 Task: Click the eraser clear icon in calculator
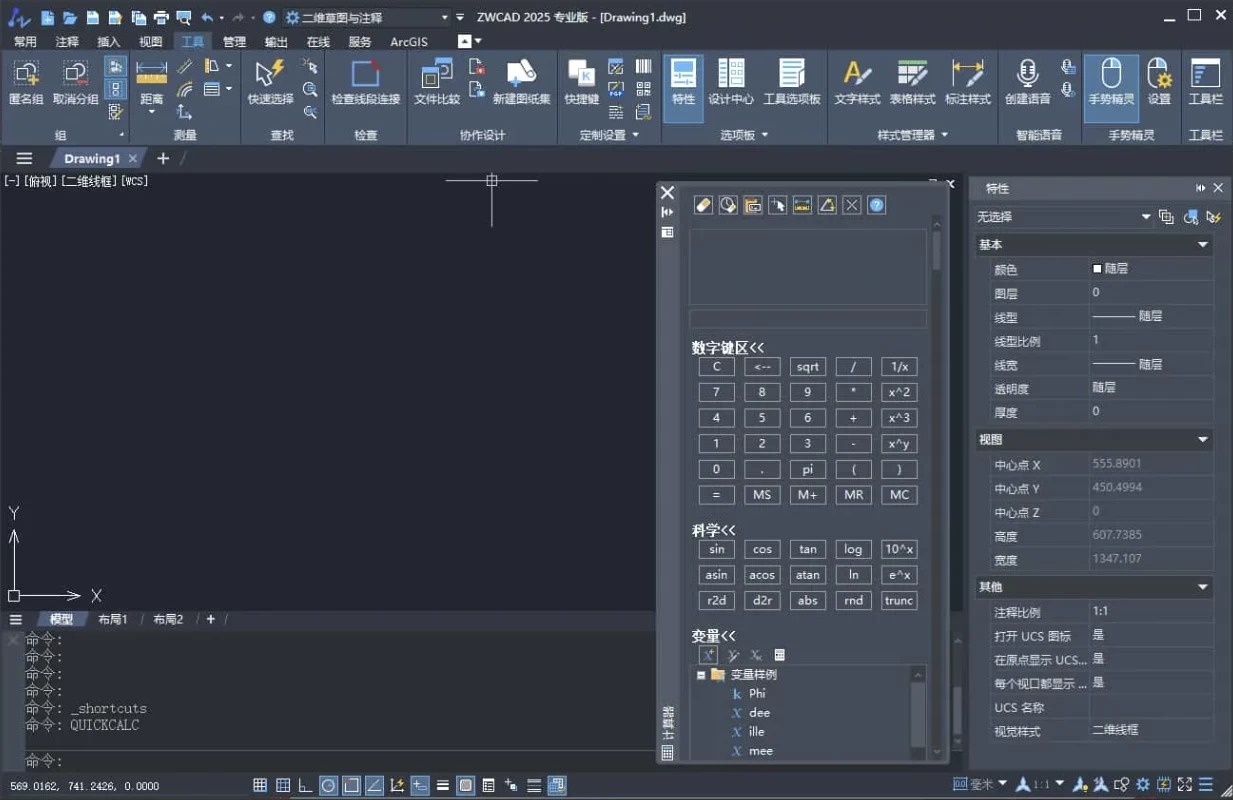pyautogui.click(x=703, y=205)
